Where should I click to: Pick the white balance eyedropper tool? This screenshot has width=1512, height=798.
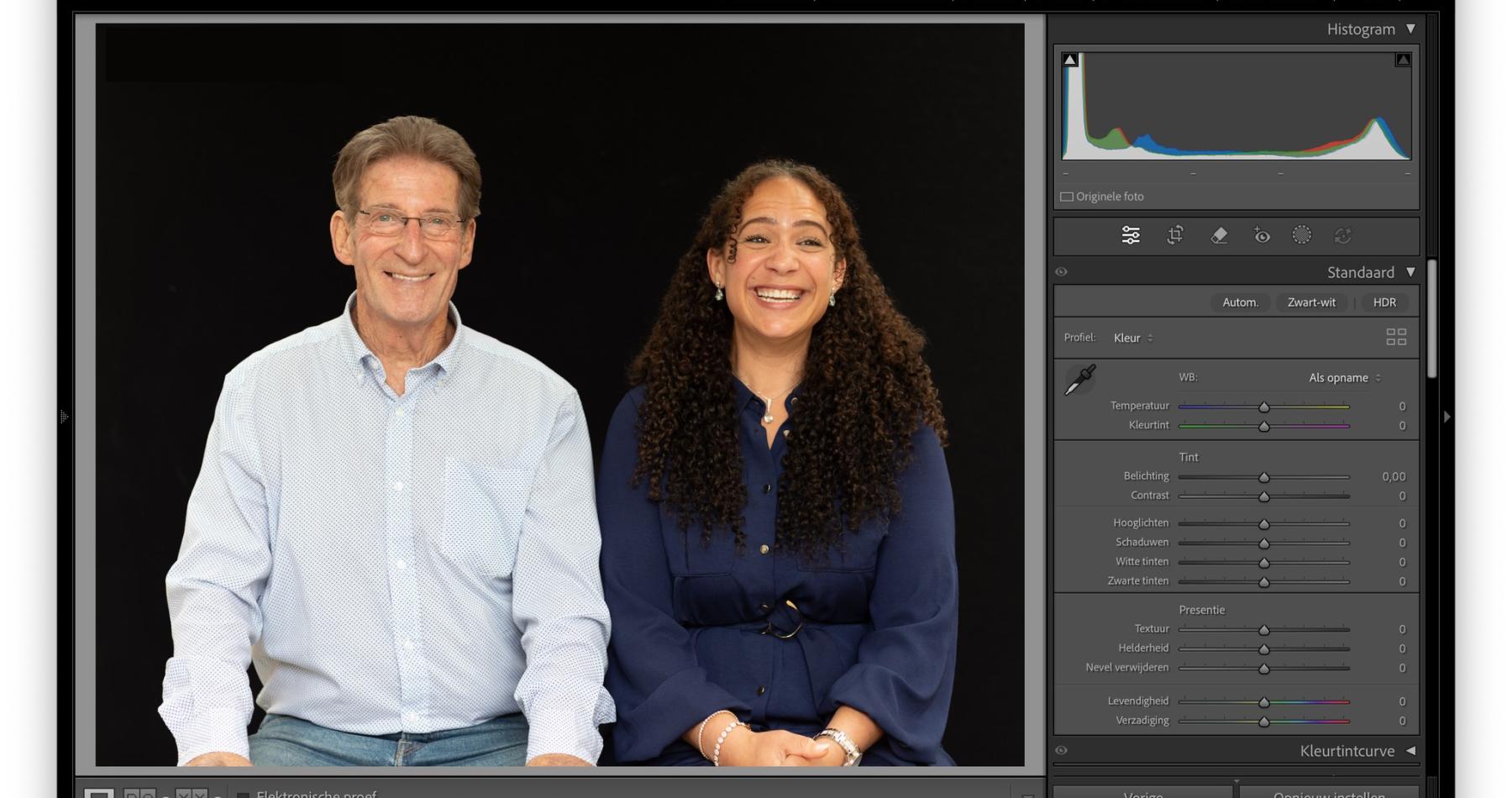click(x=1079, y=380)
